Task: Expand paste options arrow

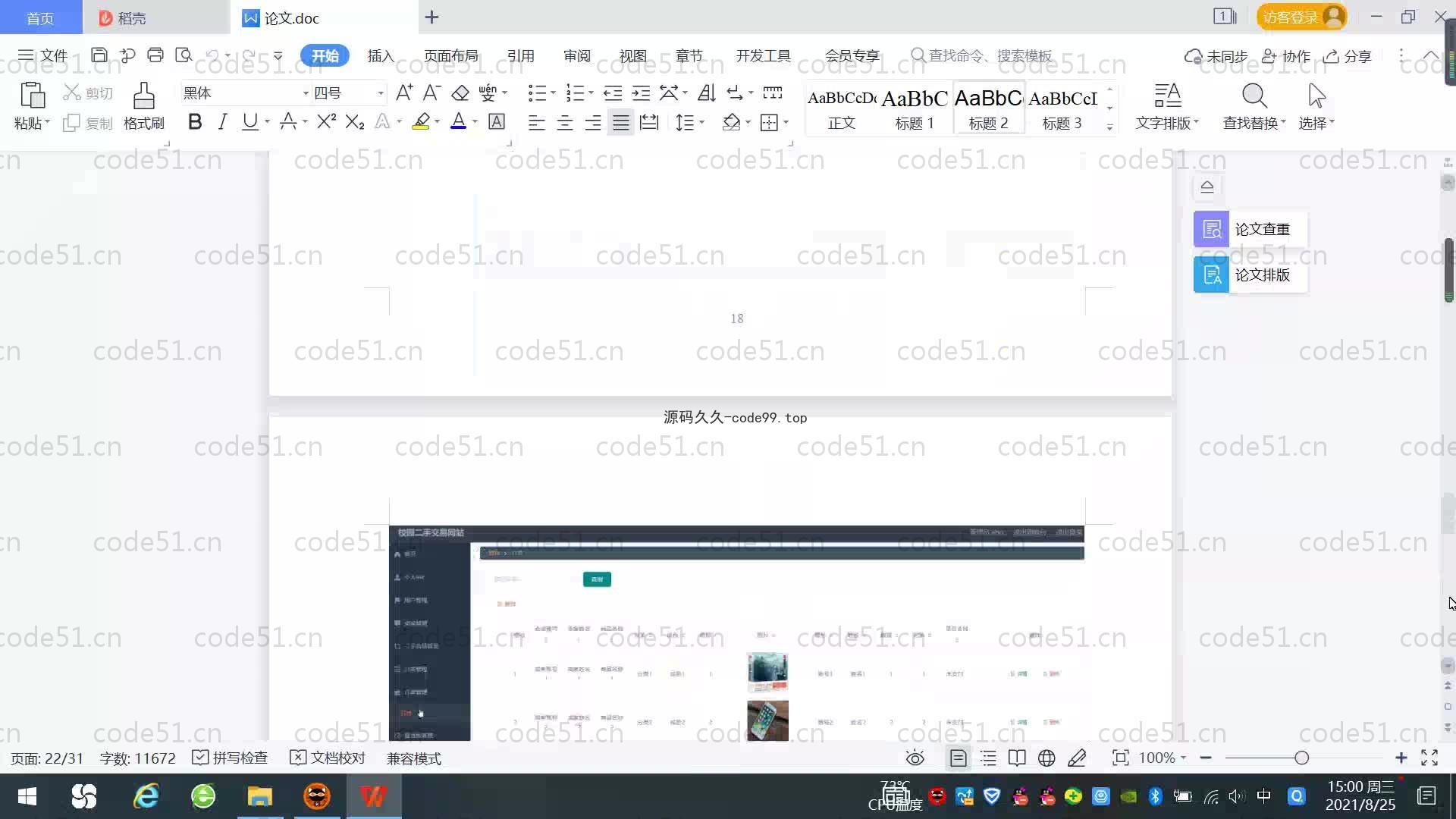Action: [x=47, y=122]
